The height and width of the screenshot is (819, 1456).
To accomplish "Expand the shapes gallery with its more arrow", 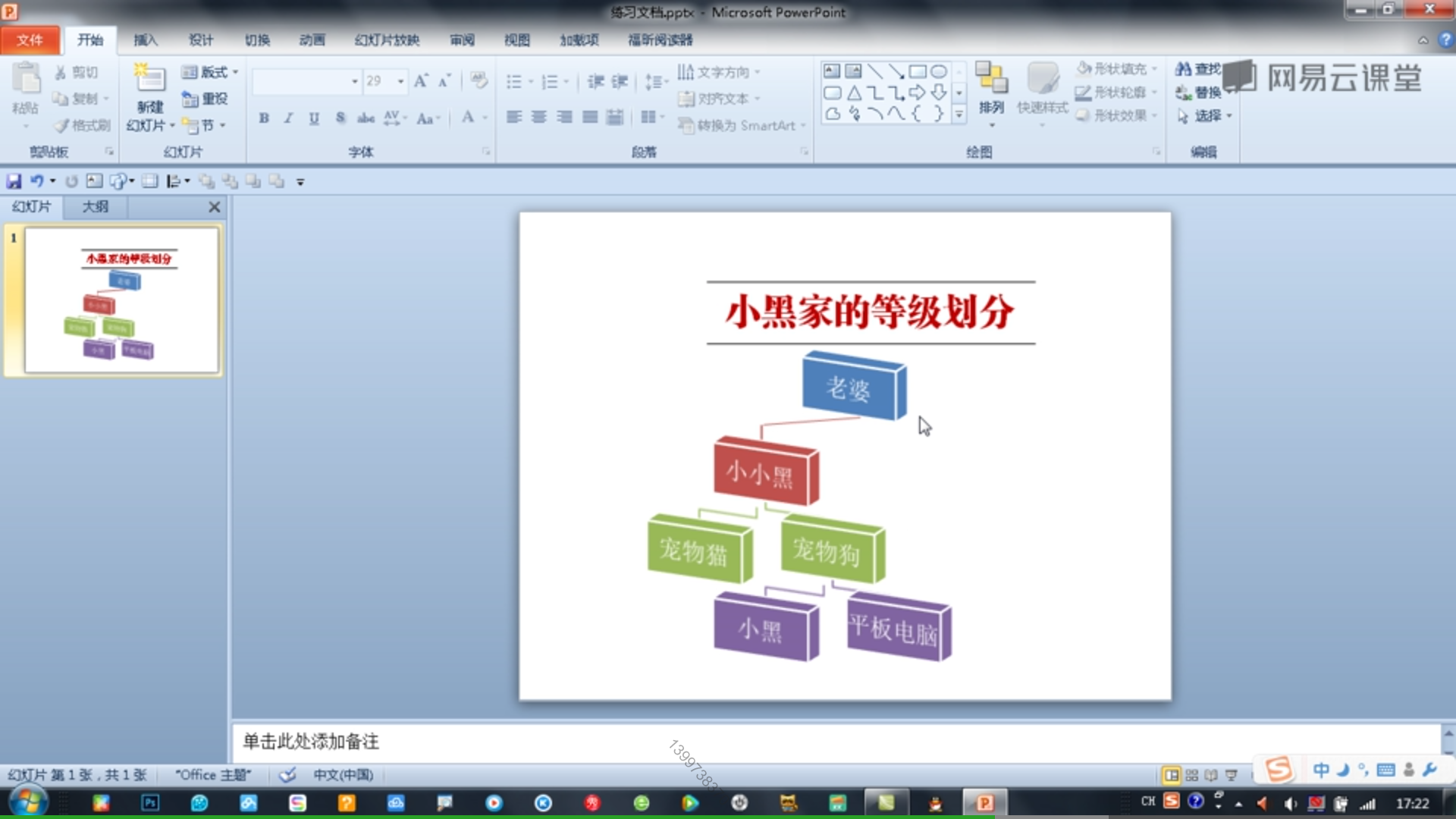I will tap(959, 115).
